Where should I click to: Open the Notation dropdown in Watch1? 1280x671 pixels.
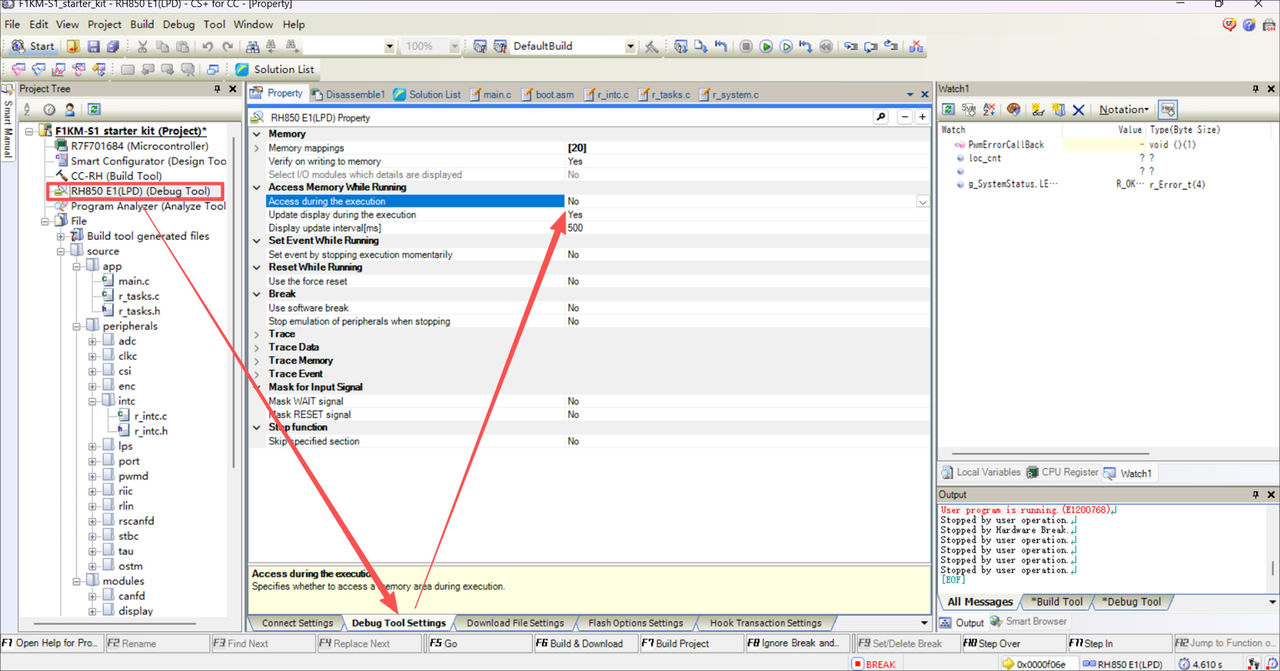coord(1123,109)
